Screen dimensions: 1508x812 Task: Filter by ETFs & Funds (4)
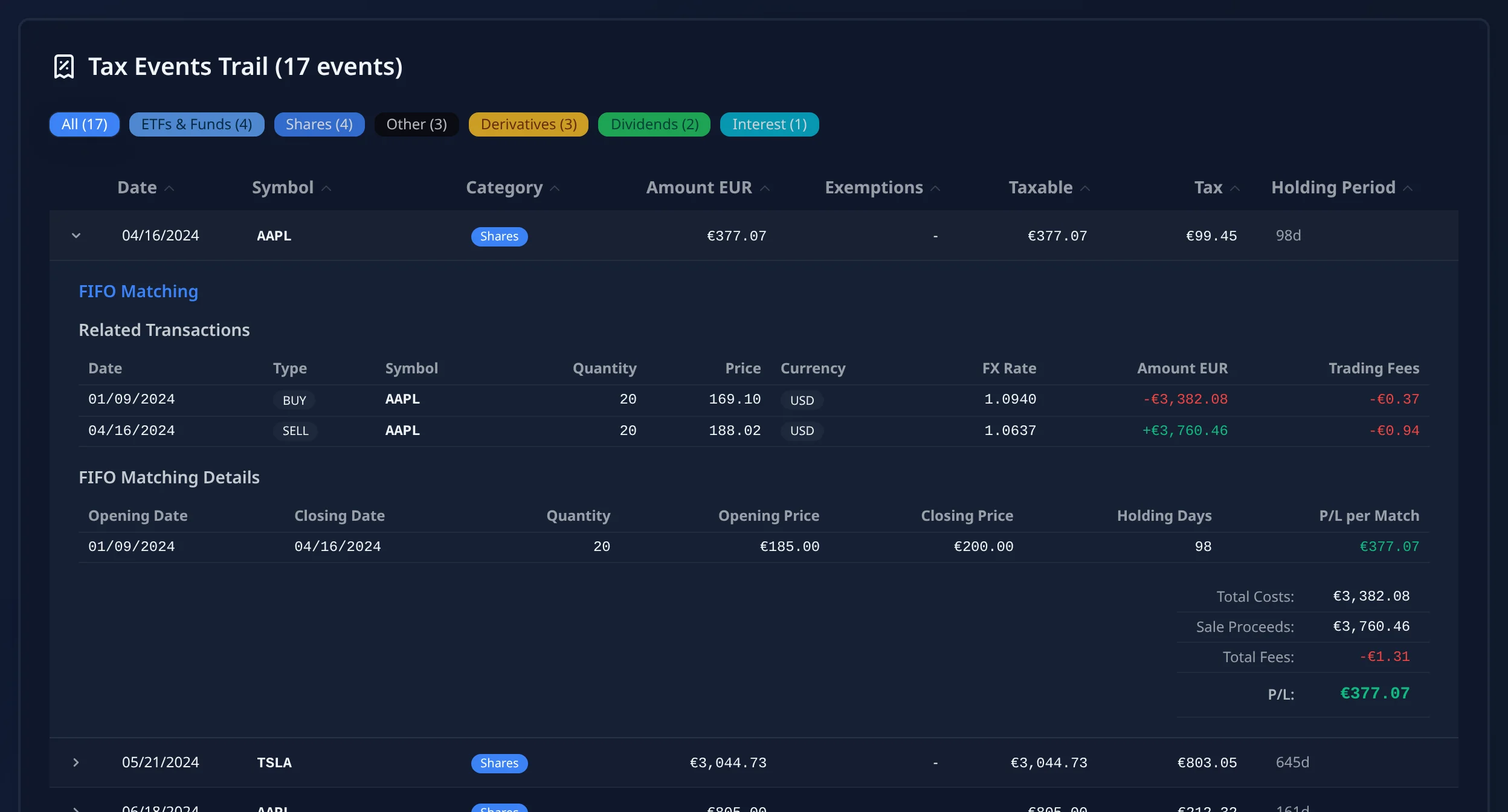pos(197,124)
